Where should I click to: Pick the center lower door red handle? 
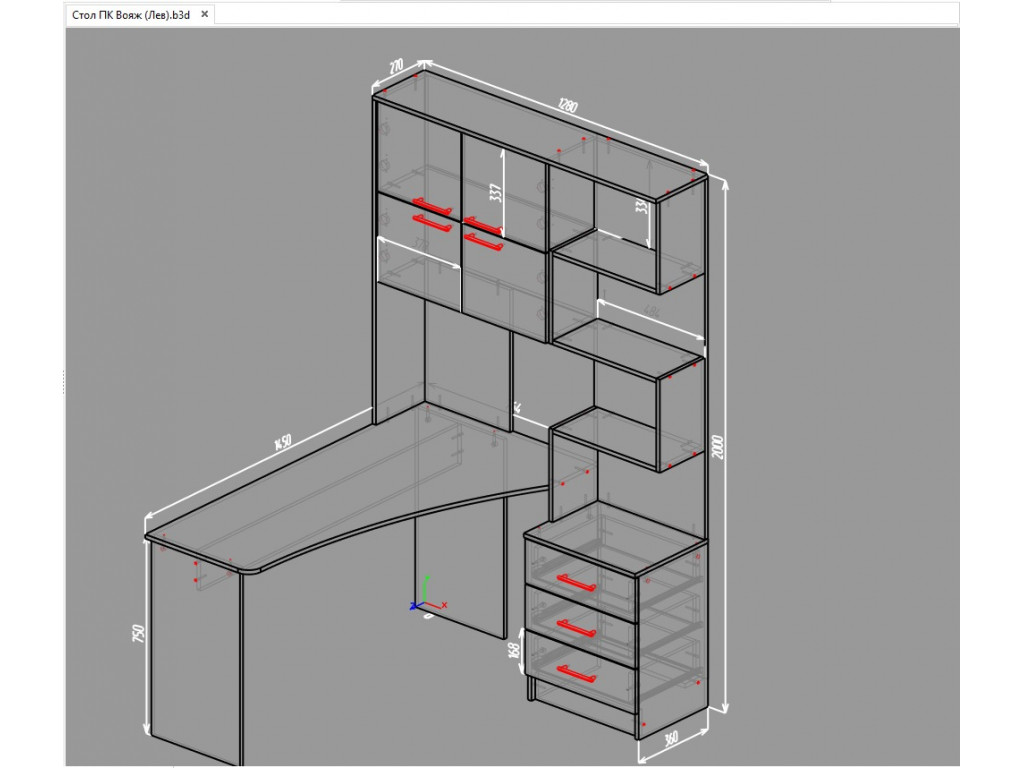[483, 241]
